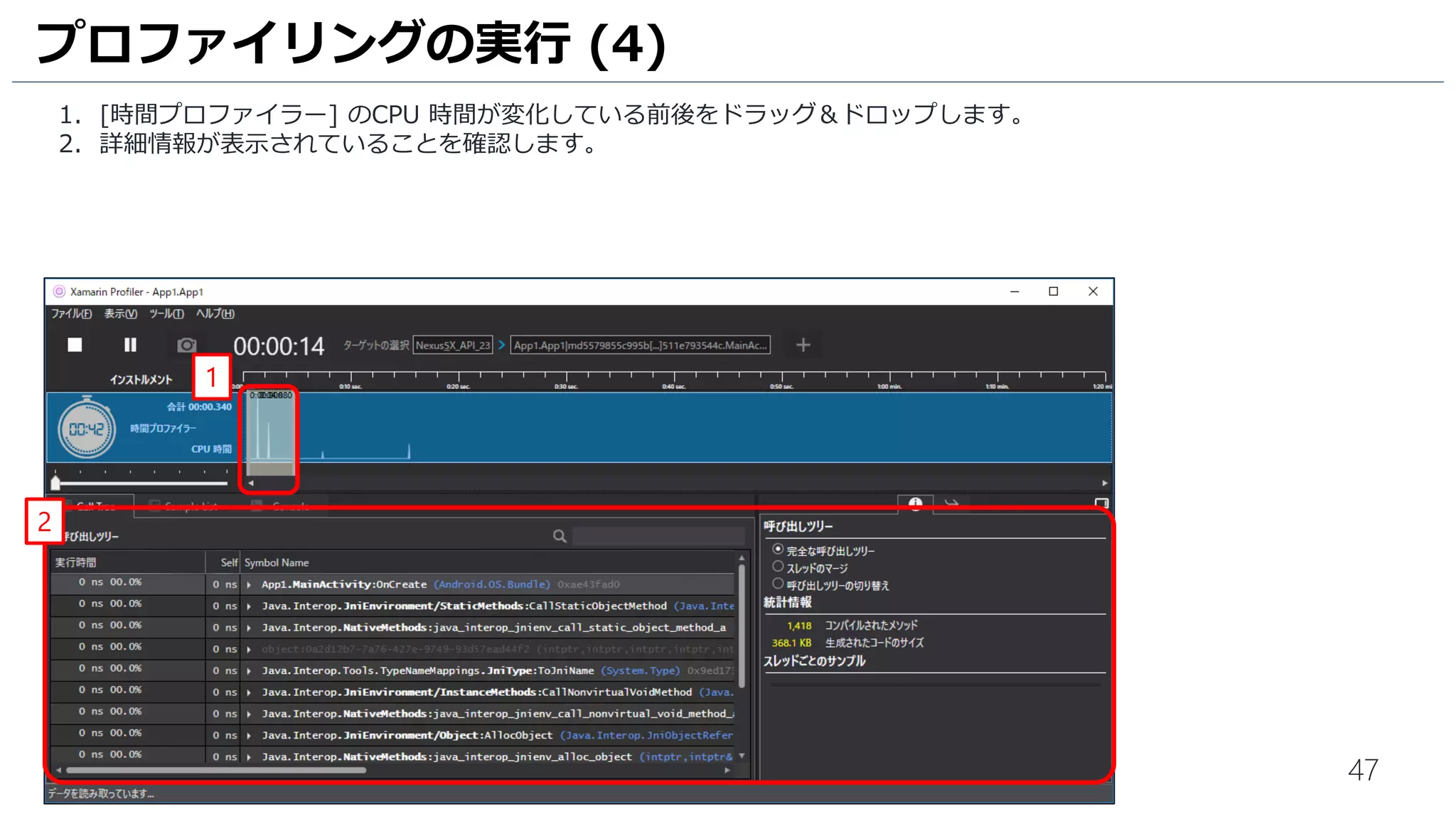Click the Xamarin Profiler title bar icon
The image size is (1456, 819).
59,291
